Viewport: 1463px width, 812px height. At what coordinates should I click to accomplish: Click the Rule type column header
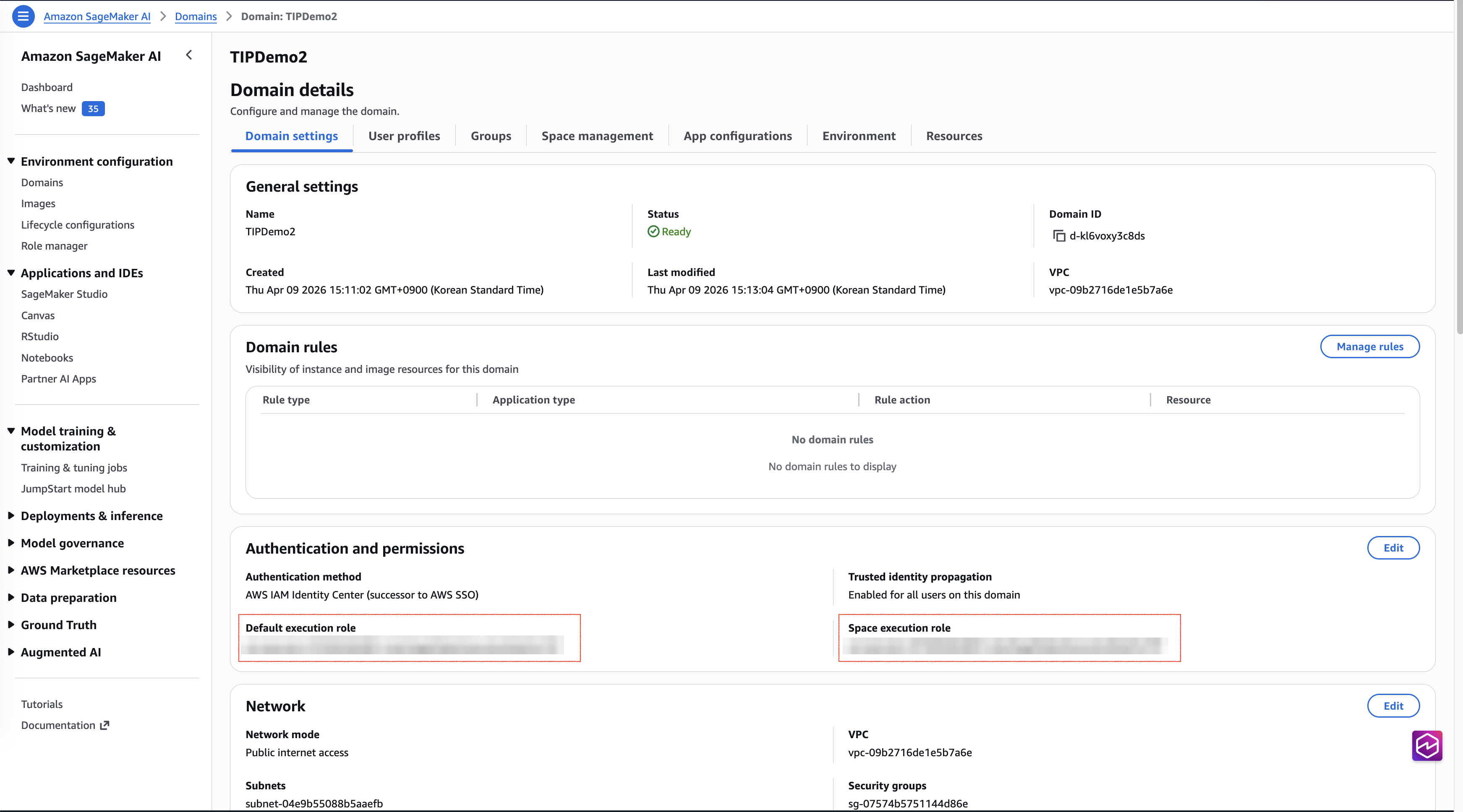[x=286, y=400]
